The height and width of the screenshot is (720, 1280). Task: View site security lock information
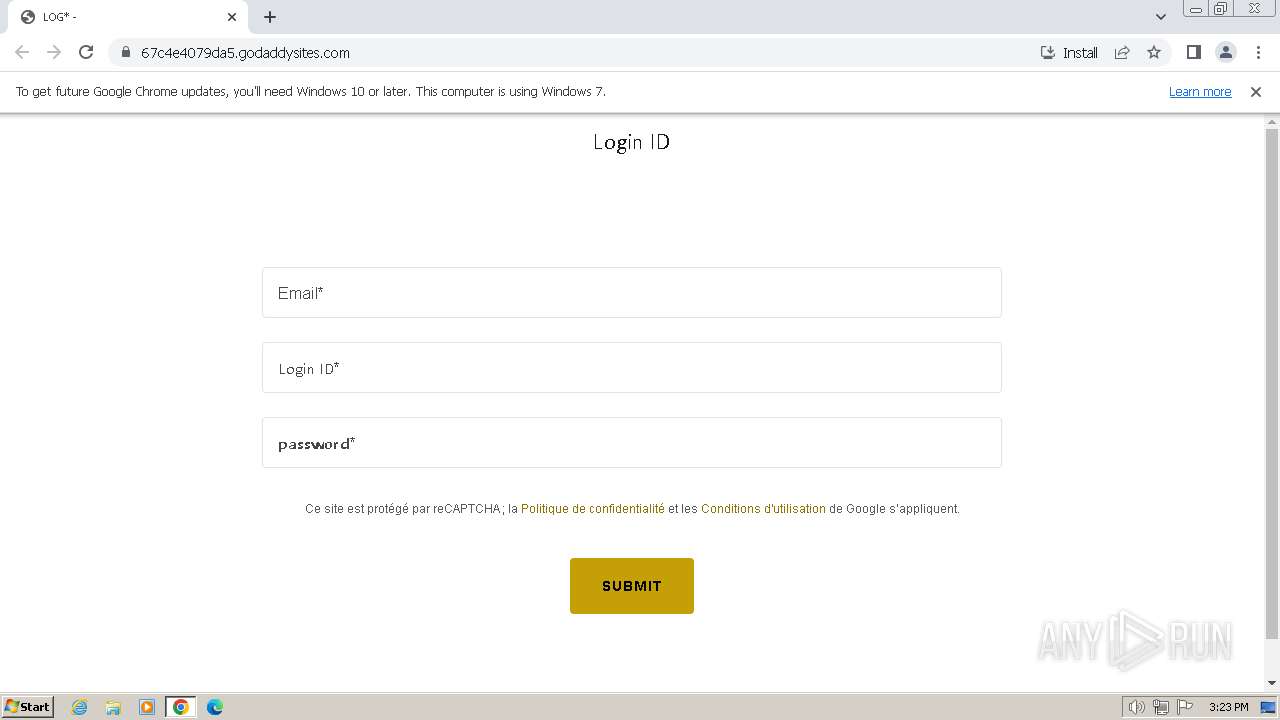click(126, 52)
